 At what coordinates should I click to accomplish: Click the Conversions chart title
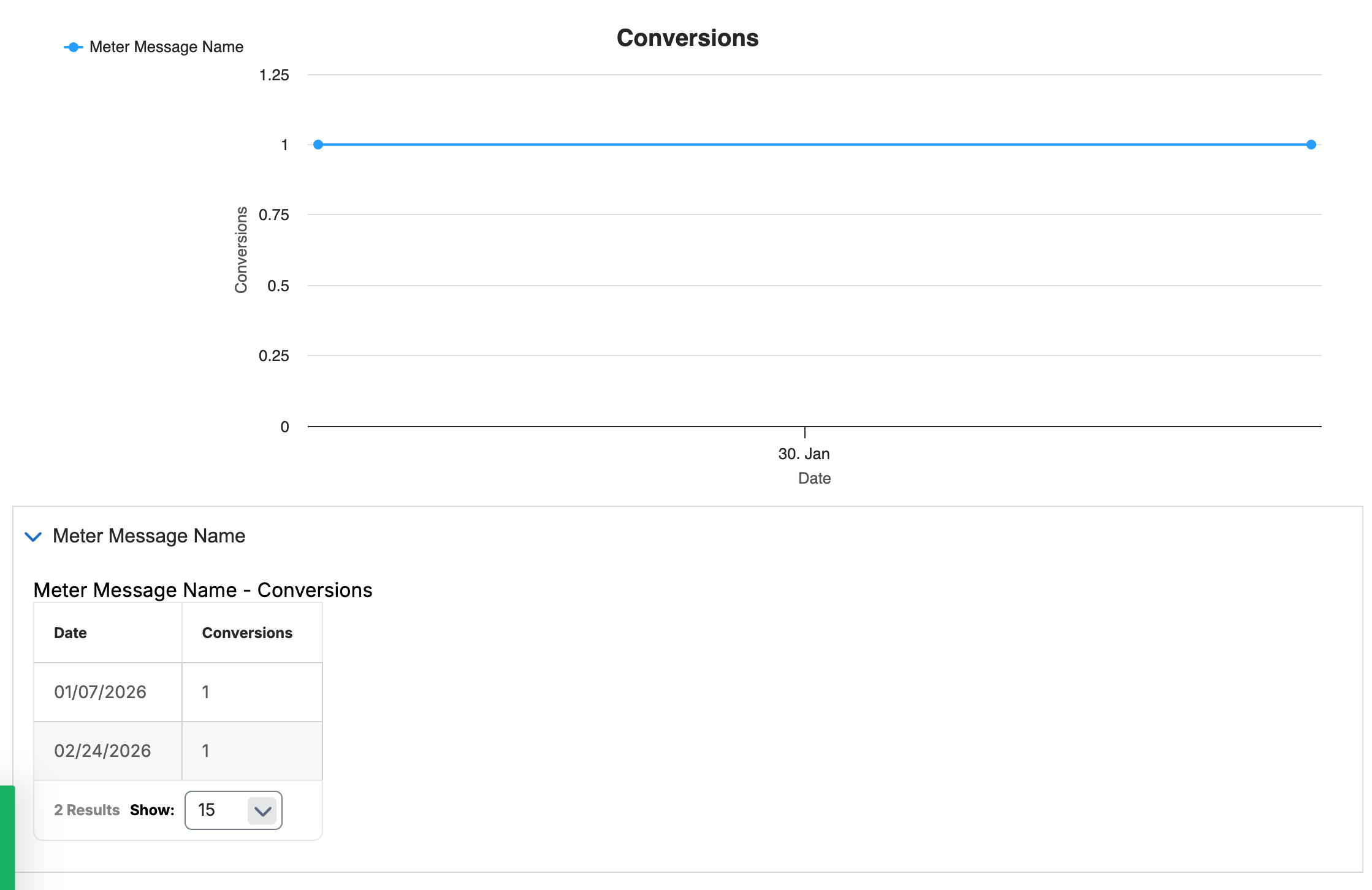(687, 38)
